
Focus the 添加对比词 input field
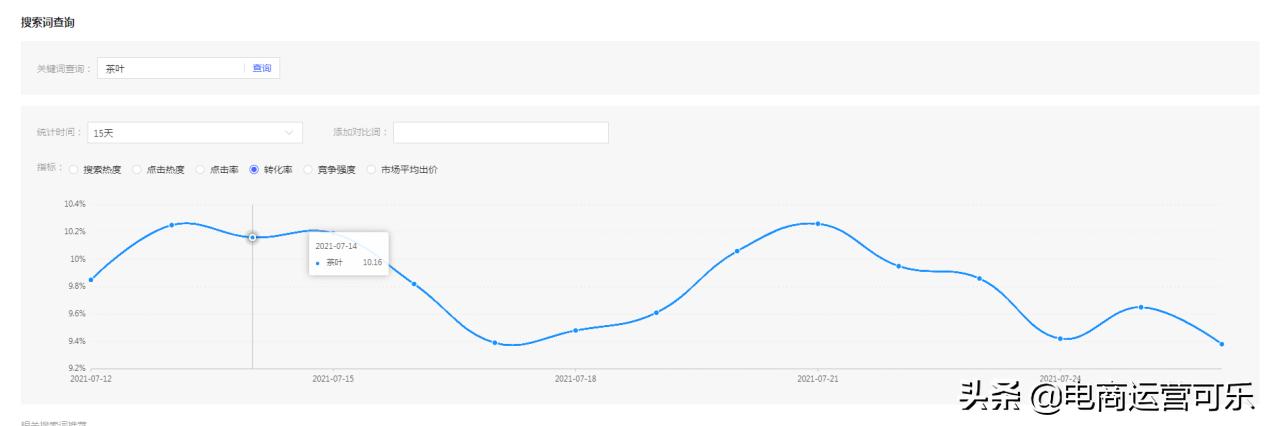tap(500, 132)
